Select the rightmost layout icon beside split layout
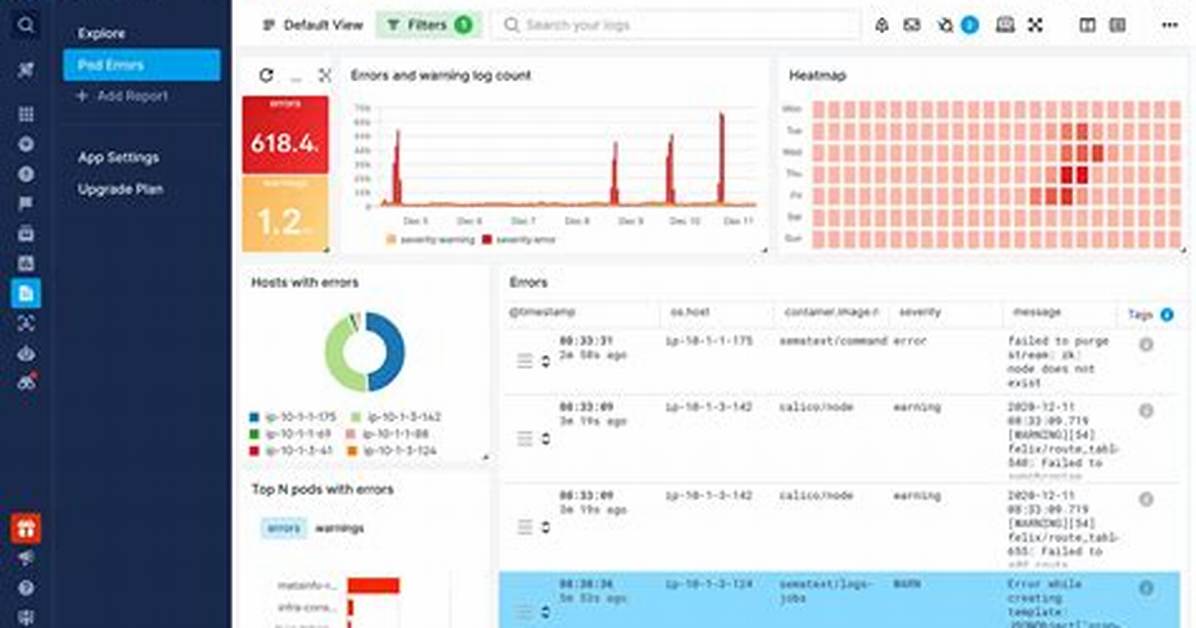 (x=1117, y=25)
